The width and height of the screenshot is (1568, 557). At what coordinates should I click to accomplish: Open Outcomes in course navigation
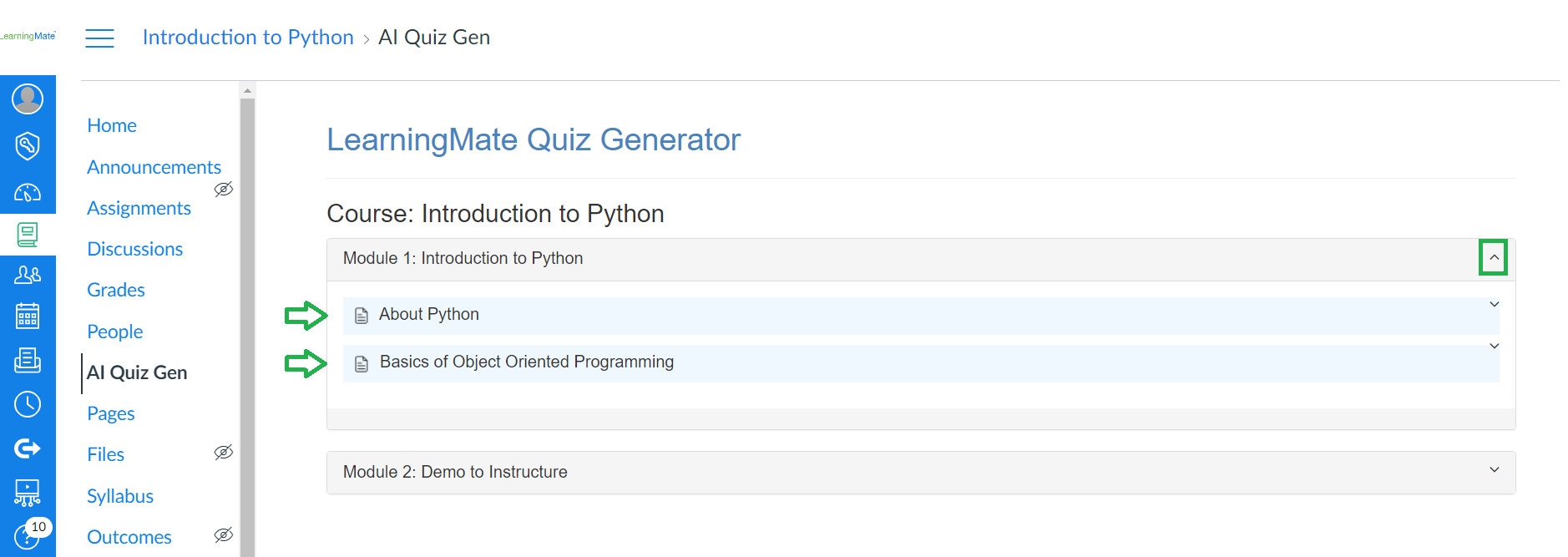click(129, 537)
